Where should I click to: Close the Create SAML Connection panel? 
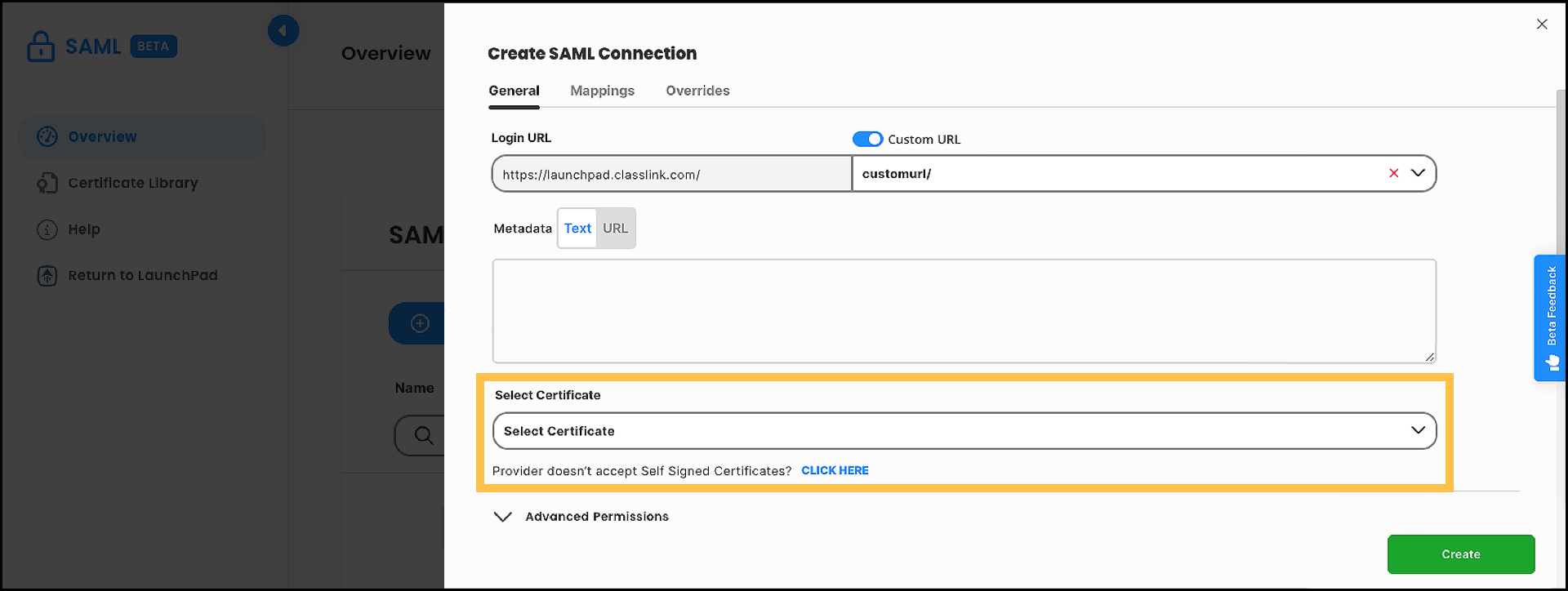point(1542,24)
